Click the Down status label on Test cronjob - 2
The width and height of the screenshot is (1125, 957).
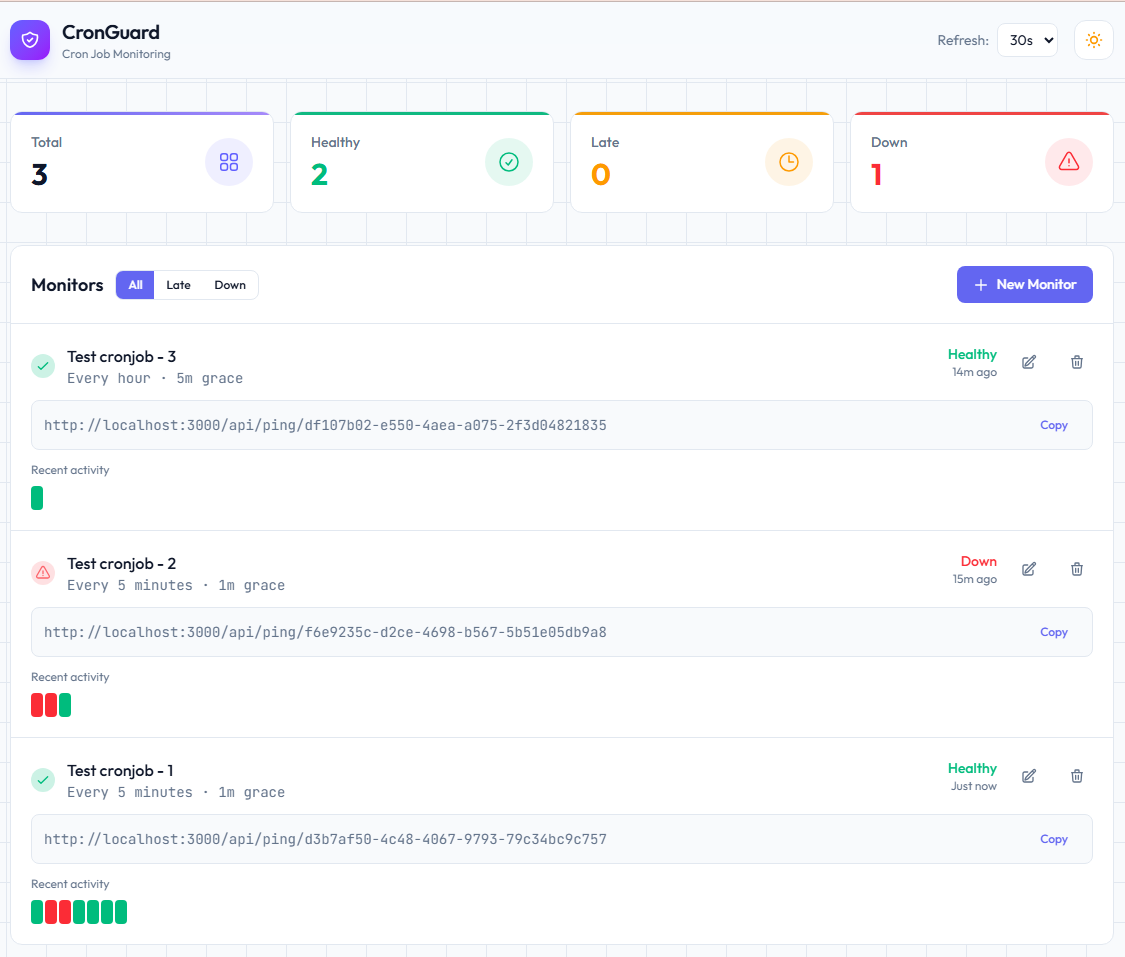(979, 561)
